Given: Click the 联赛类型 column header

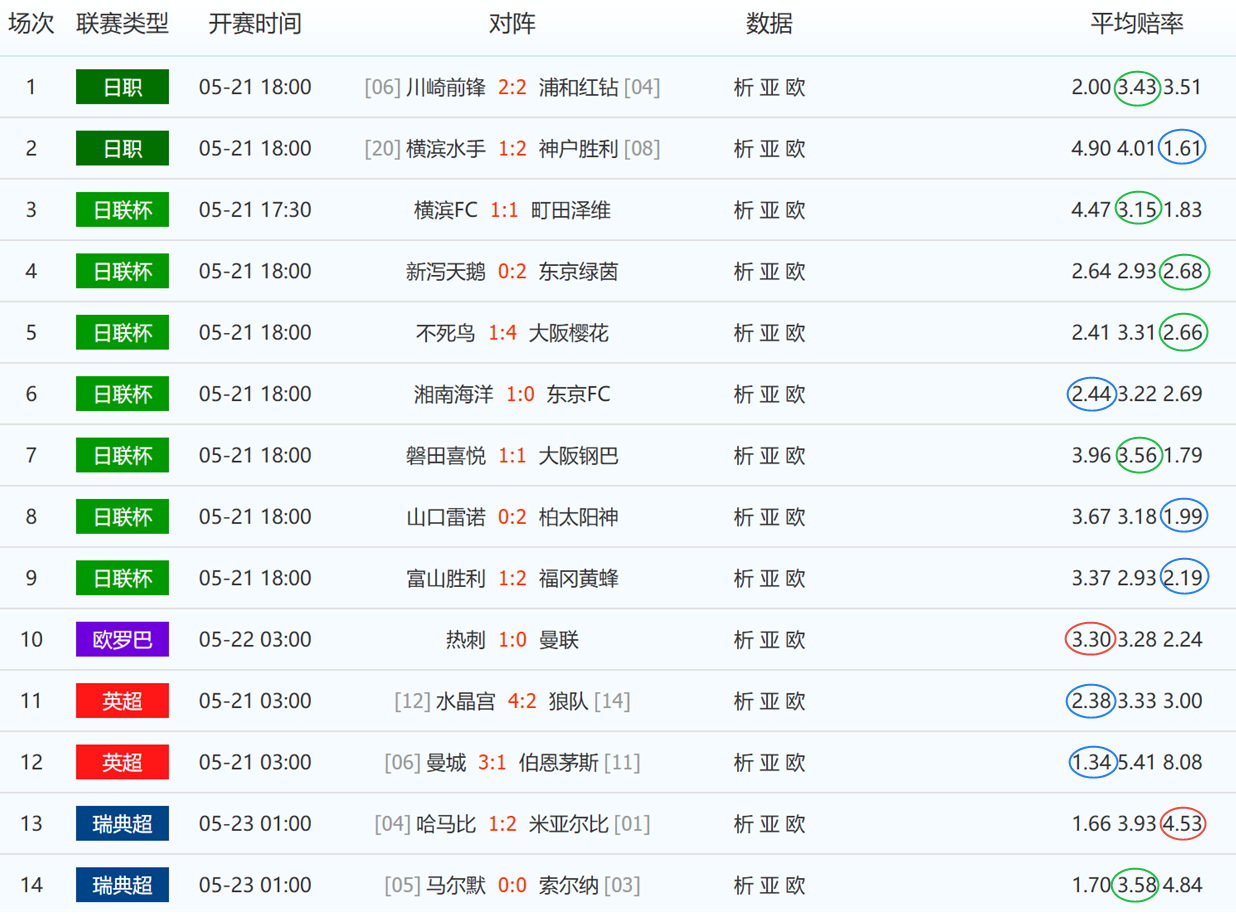Looking at the screenshot, I should pyautogui.click(x=122, y=24).
